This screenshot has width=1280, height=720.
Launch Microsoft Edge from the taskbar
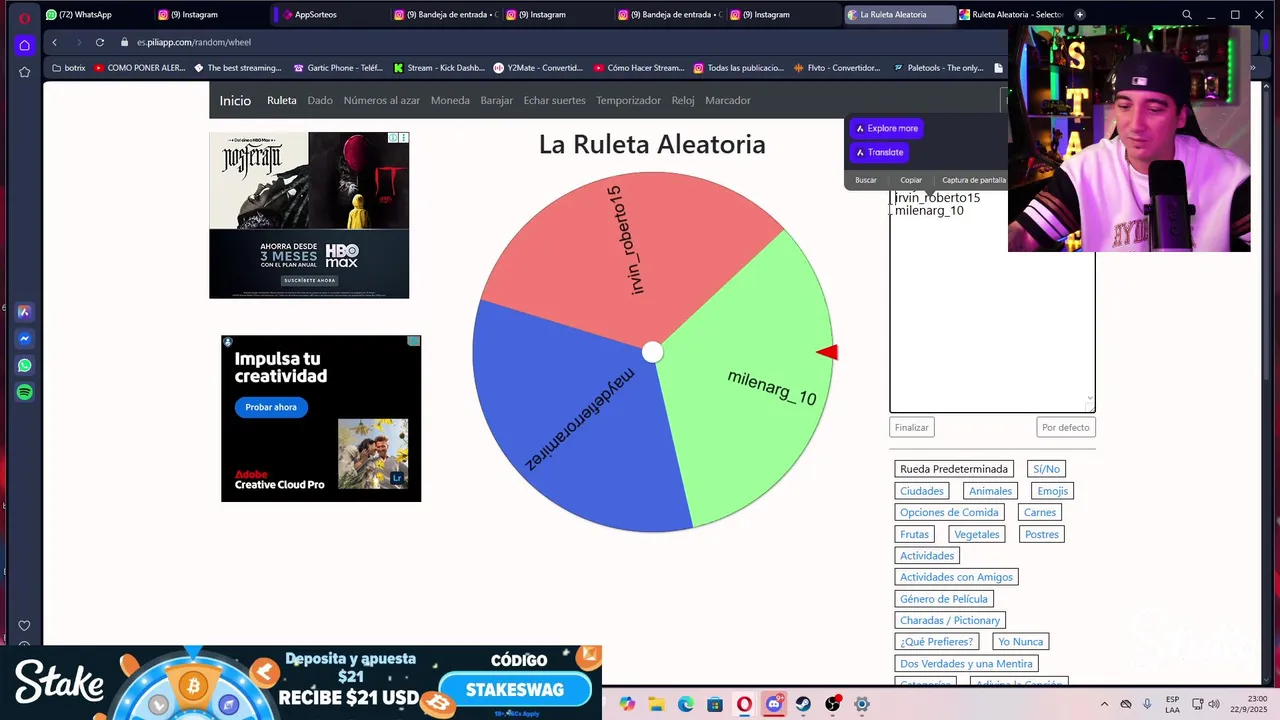click(x=686, y=704)
